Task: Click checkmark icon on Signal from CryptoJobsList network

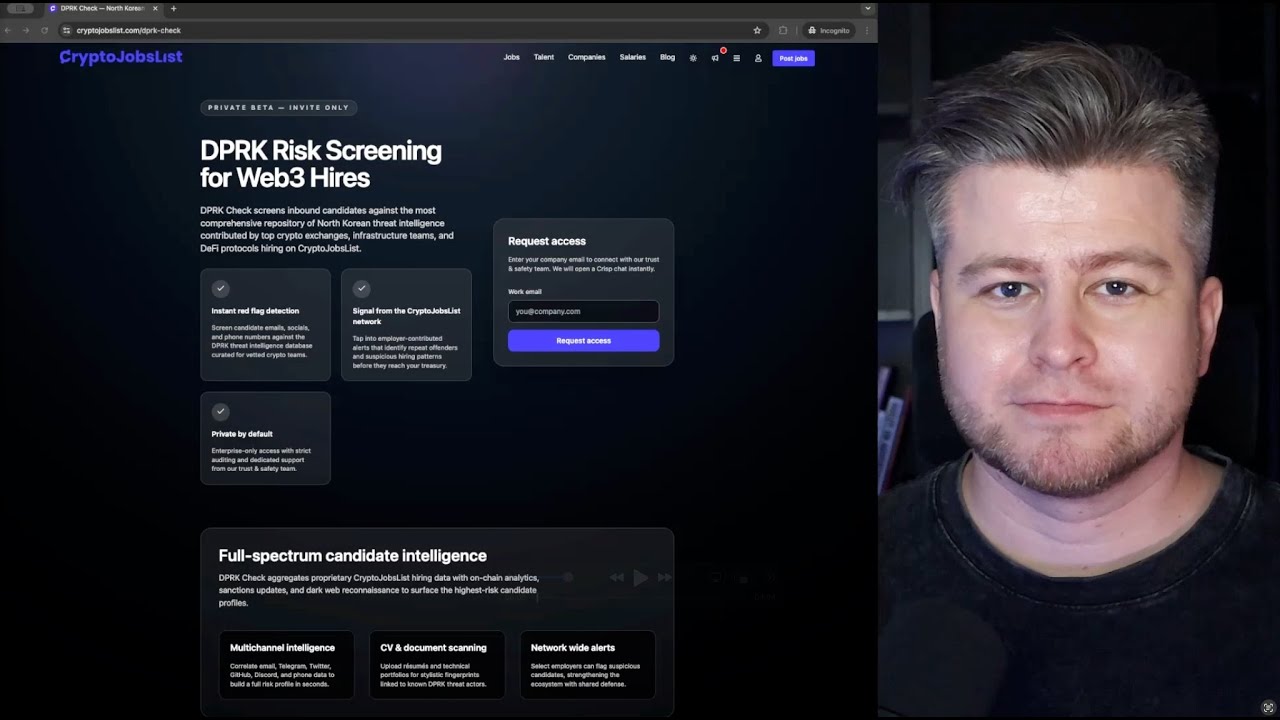Action: (x=362, y=288)
